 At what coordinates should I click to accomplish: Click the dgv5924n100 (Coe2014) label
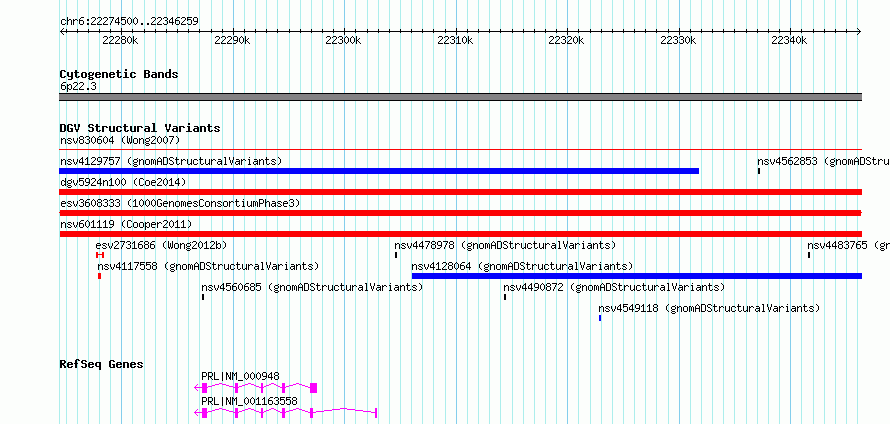point(123,182)
